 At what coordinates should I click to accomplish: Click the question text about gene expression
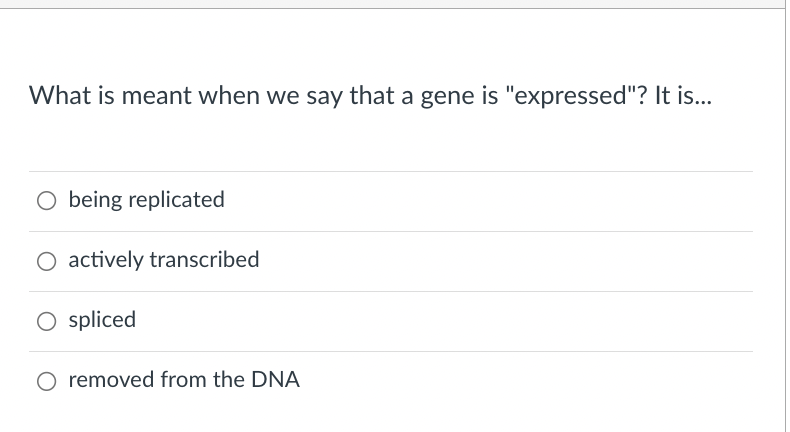pos(372,96)
